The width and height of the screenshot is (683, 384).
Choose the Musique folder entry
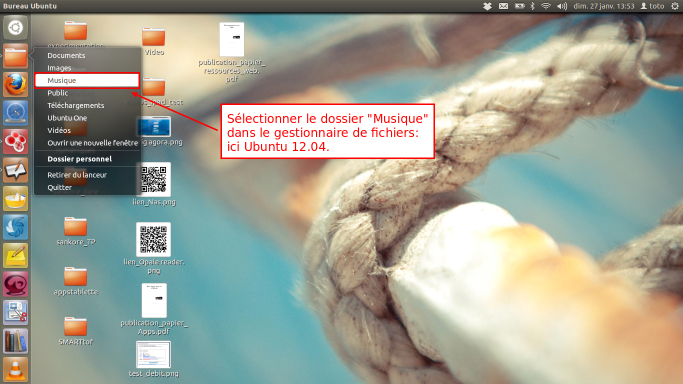click(87, 81)
